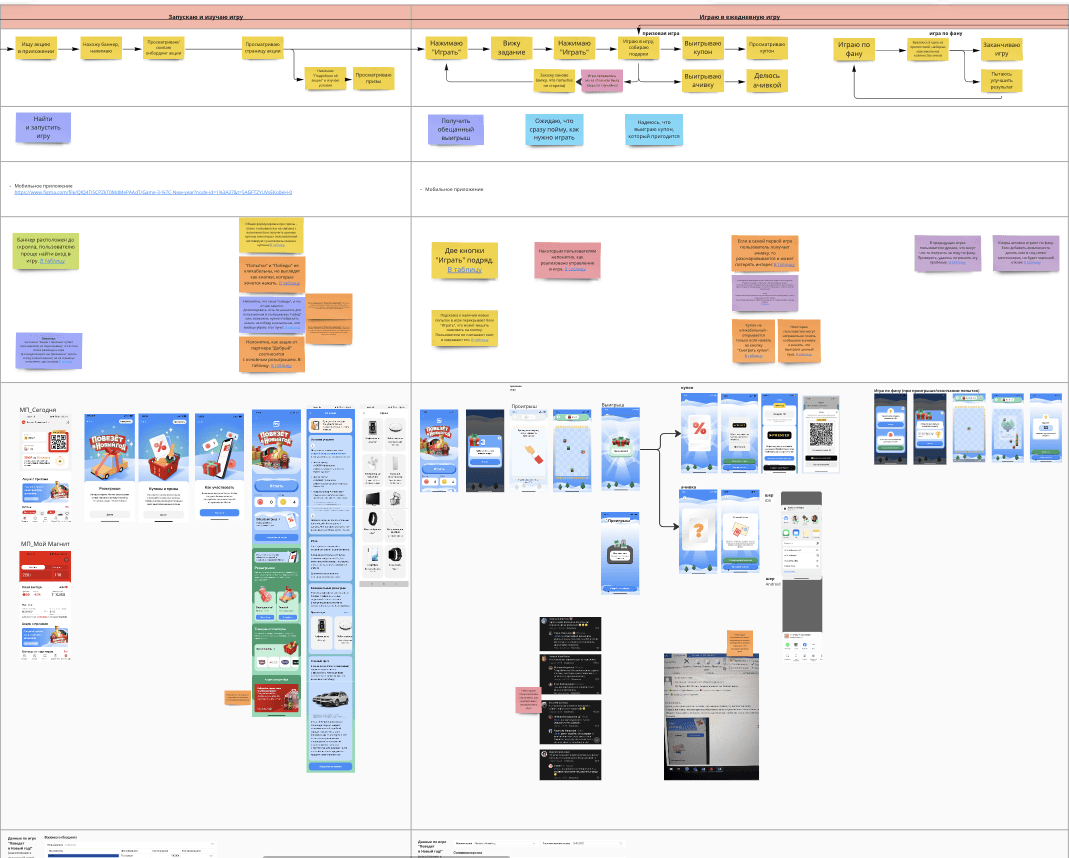
Task: Select the 'Нахожу баннер, нажимаю' sticky note
Action: coord(101,48)
